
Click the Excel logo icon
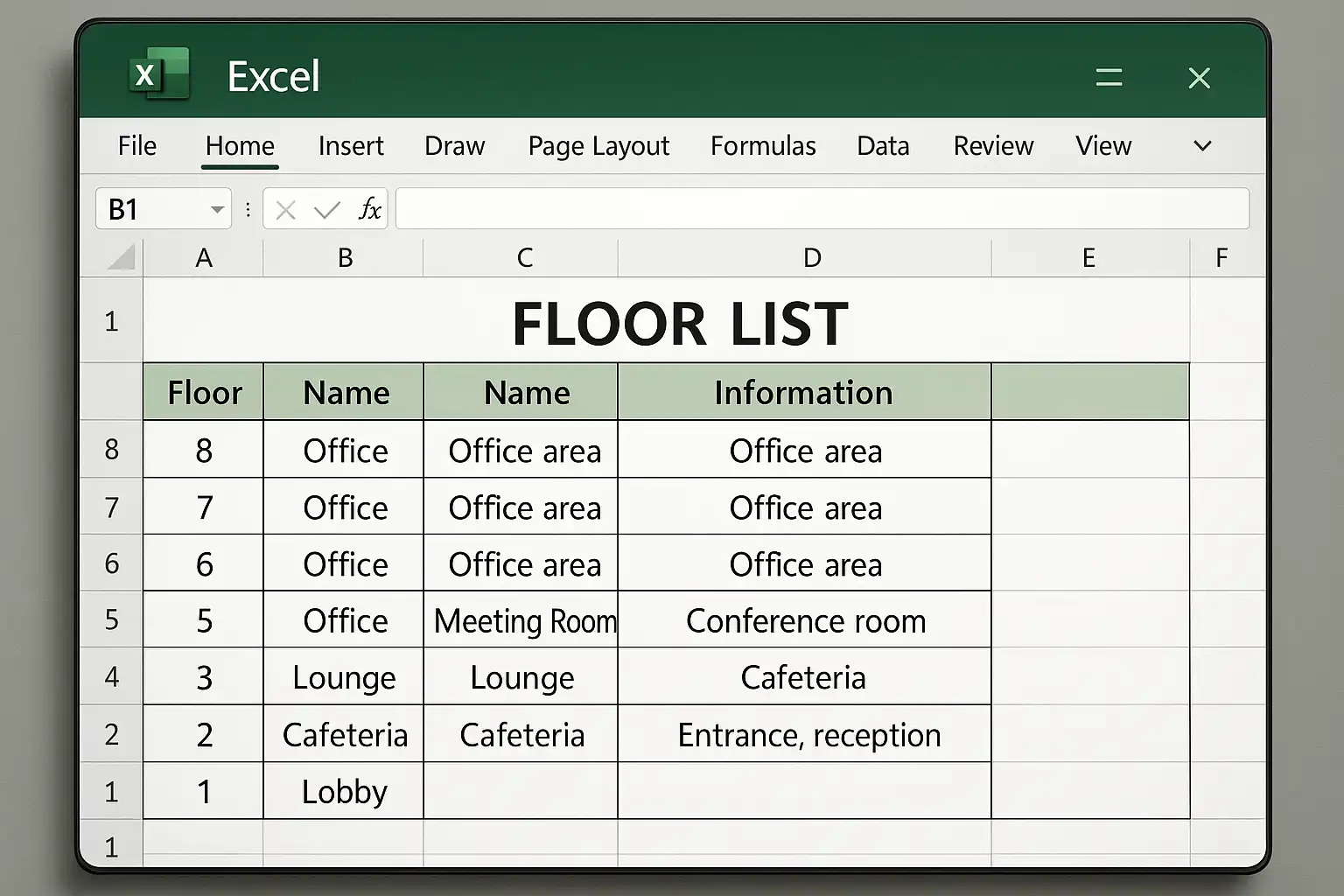click(158, 74)
